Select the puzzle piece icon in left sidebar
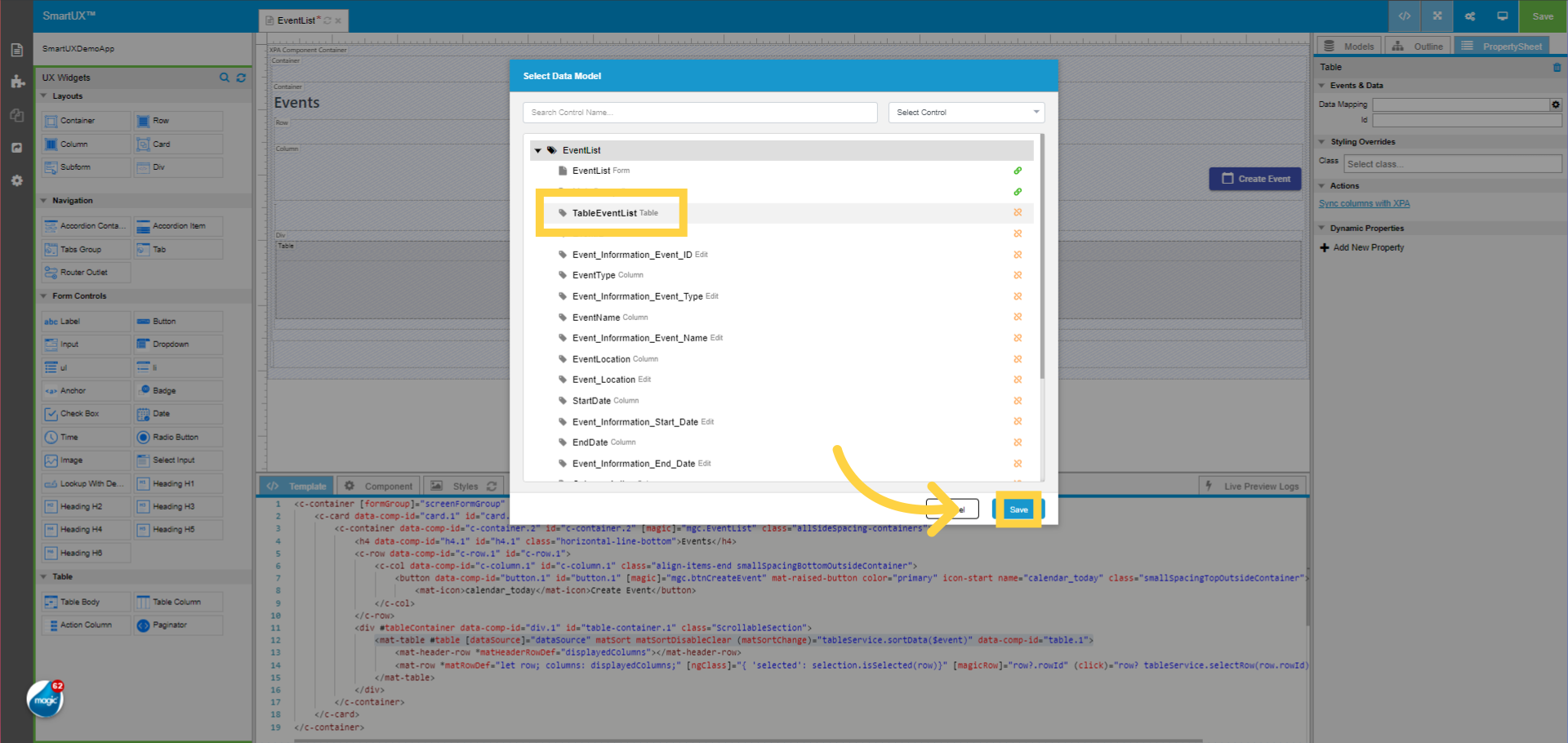Screen dimensions: 1568x743 pos(16,82)
